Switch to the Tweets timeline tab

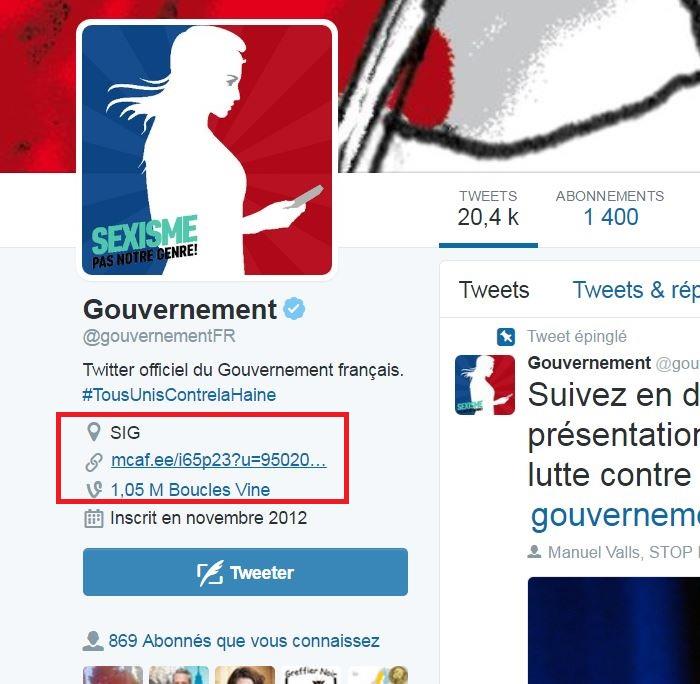[x=494, y=290]
